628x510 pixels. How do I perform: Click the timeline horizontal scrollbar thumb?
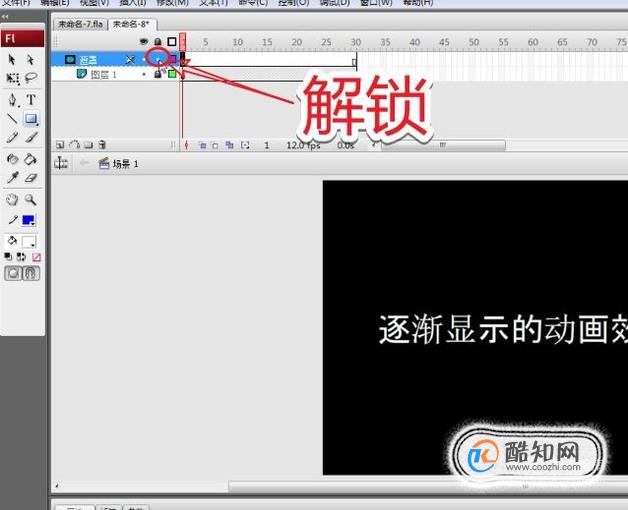click(x=443, y=145)
